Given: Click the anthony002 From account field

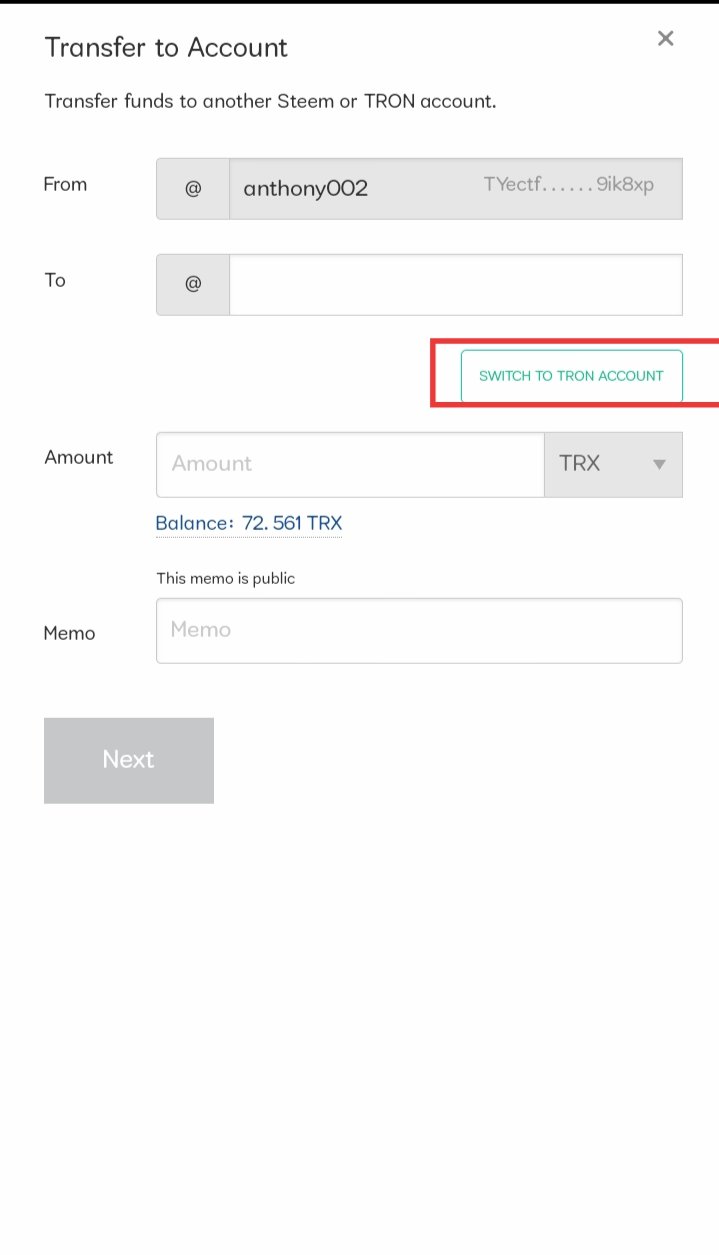Looking at the screenshot, I should [x=456, y=188].
